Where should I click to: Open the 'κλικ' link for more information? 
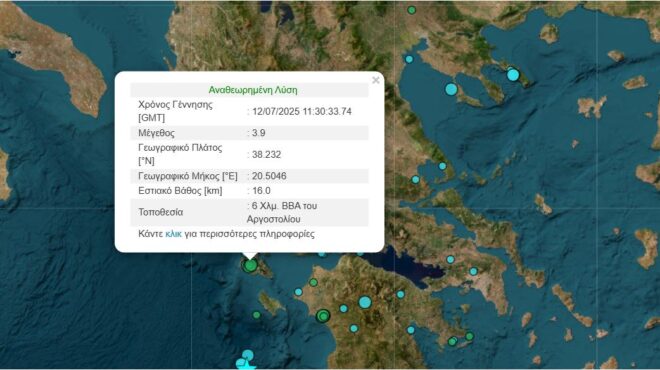coord(173,234)
